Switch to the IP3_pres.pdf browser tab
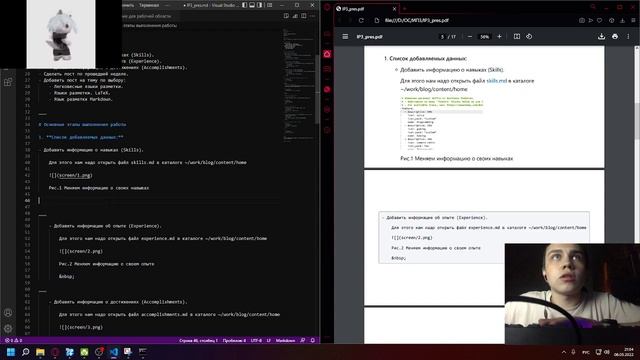 click(x=366, y=9)
